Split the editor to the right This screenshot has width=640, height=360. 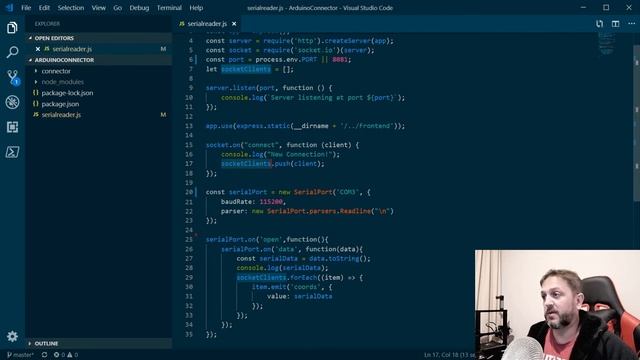tap(616, 24)
